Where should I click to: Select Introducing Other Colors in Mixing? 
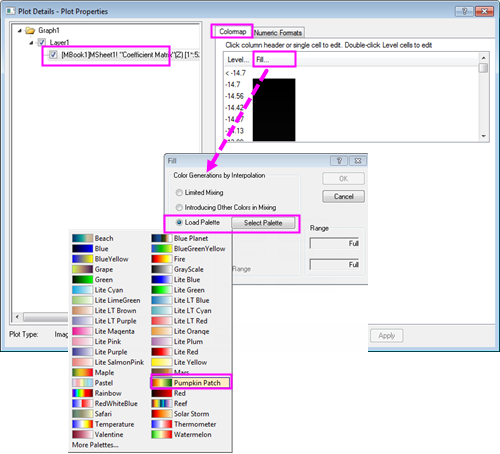point(179,207)
